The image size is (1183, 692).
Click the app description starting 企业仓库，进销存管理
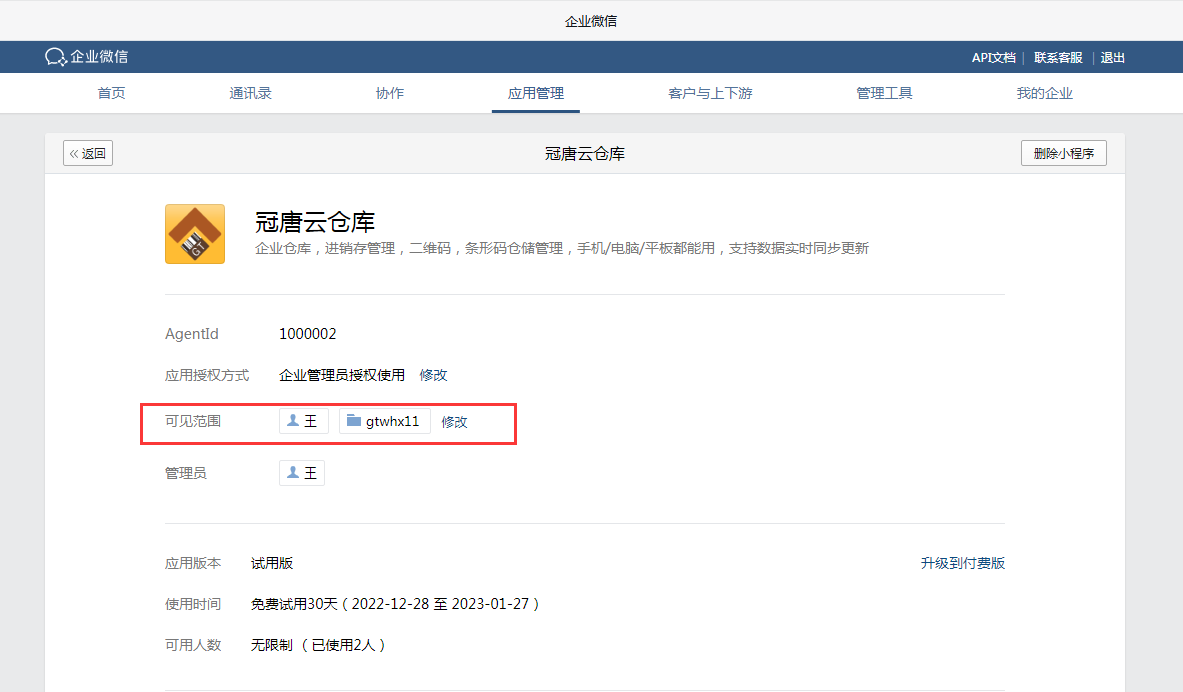pos(562,248)
